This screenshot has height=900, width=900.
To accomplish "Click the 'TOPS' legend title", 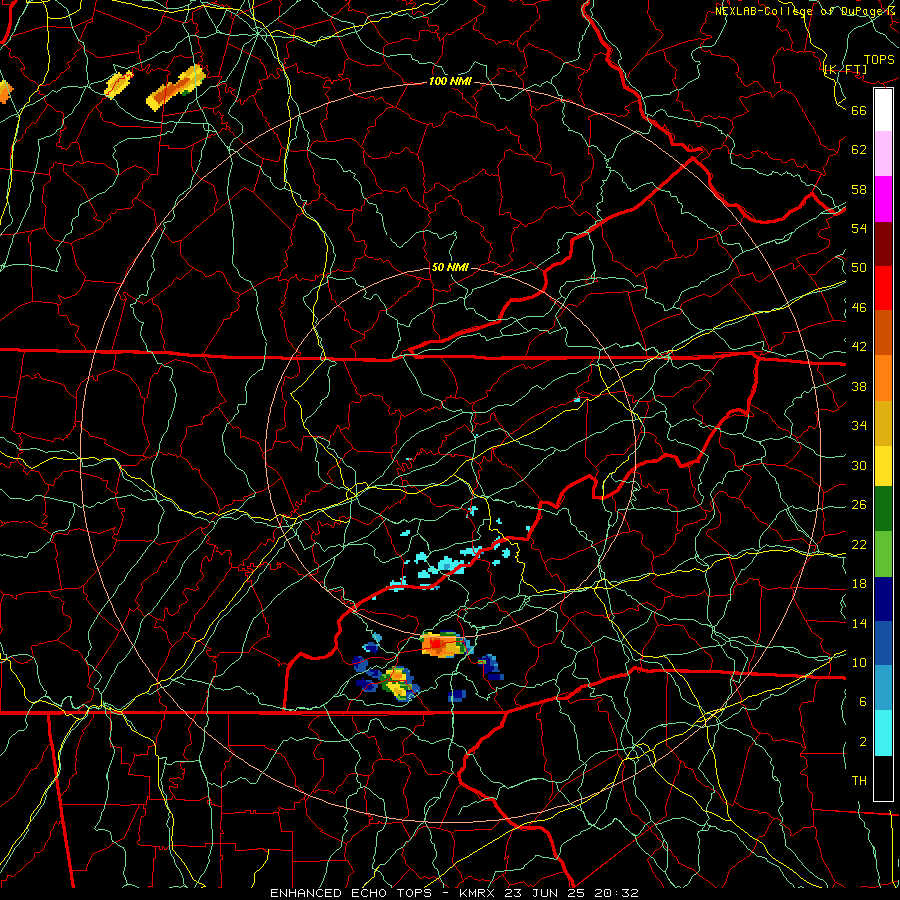I will 879,60.
